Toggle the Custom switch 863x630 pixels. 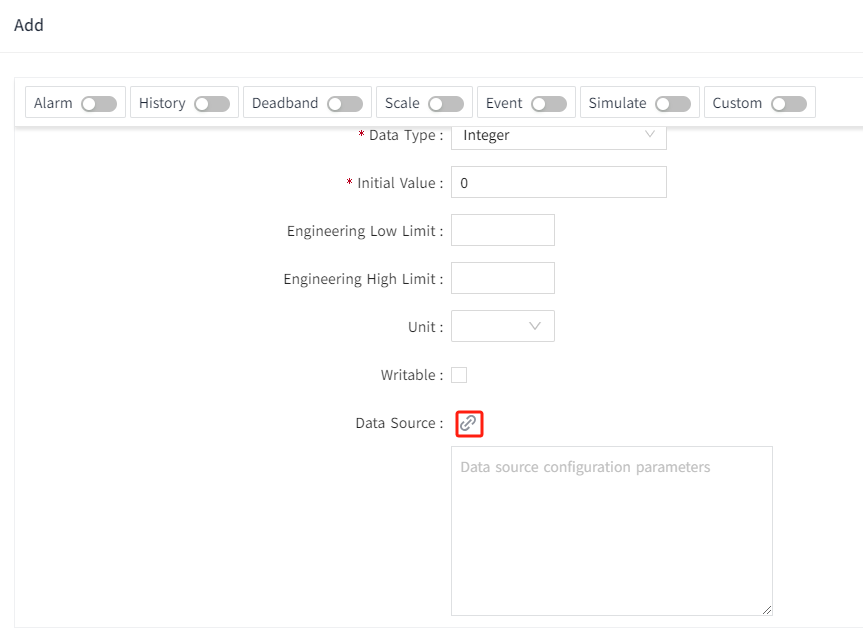(x=789, y=104)
